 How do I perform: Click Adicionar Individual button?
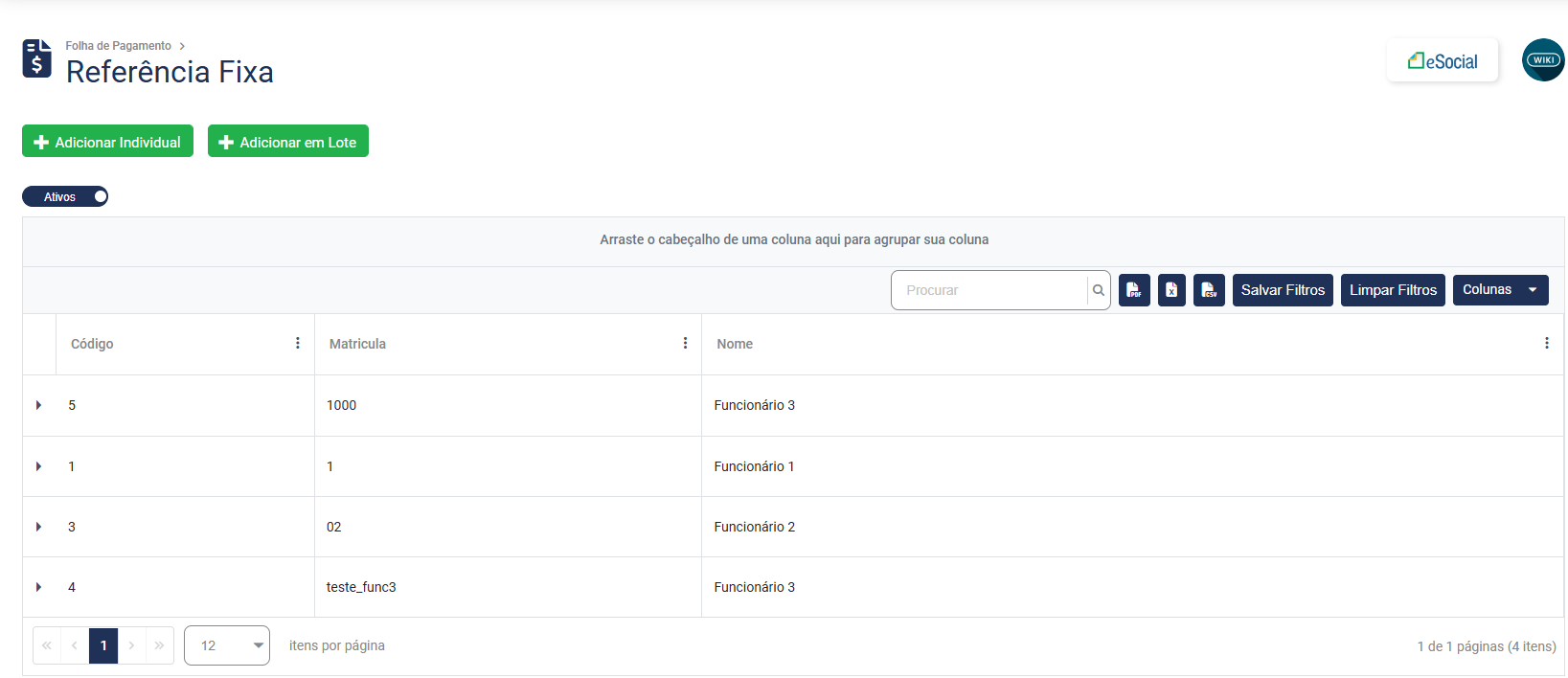[107, 142]
